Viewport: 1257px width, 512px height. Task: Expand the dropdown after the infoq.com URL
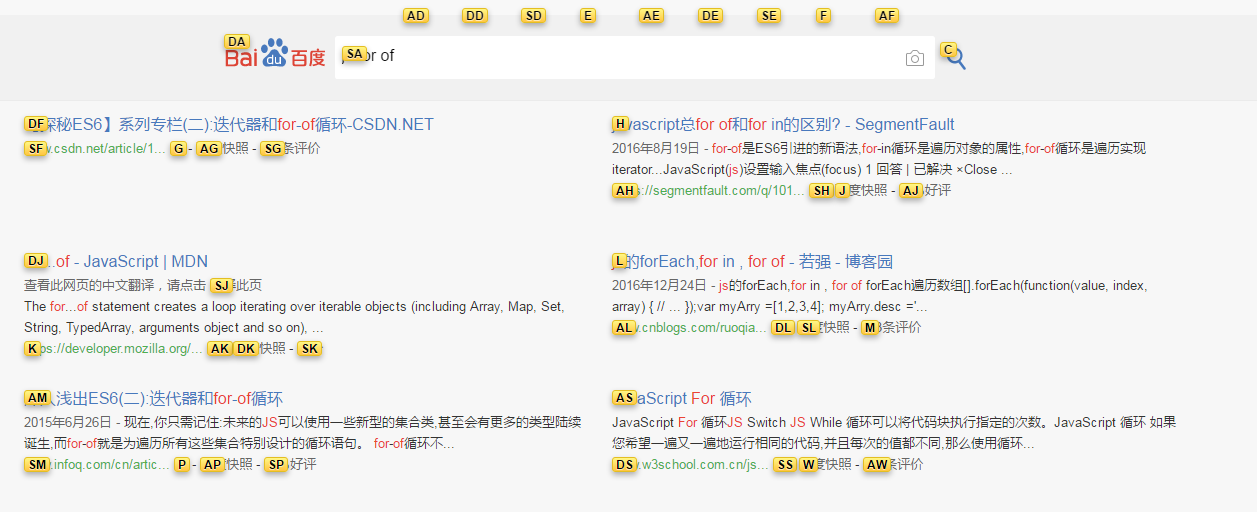coord(182,465)
